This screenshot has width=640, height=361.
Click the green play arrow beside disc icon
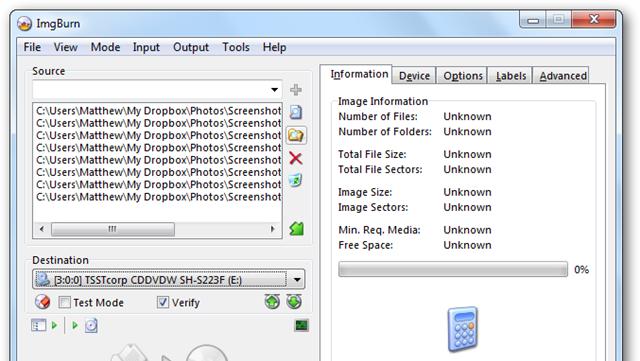(75, 325)
